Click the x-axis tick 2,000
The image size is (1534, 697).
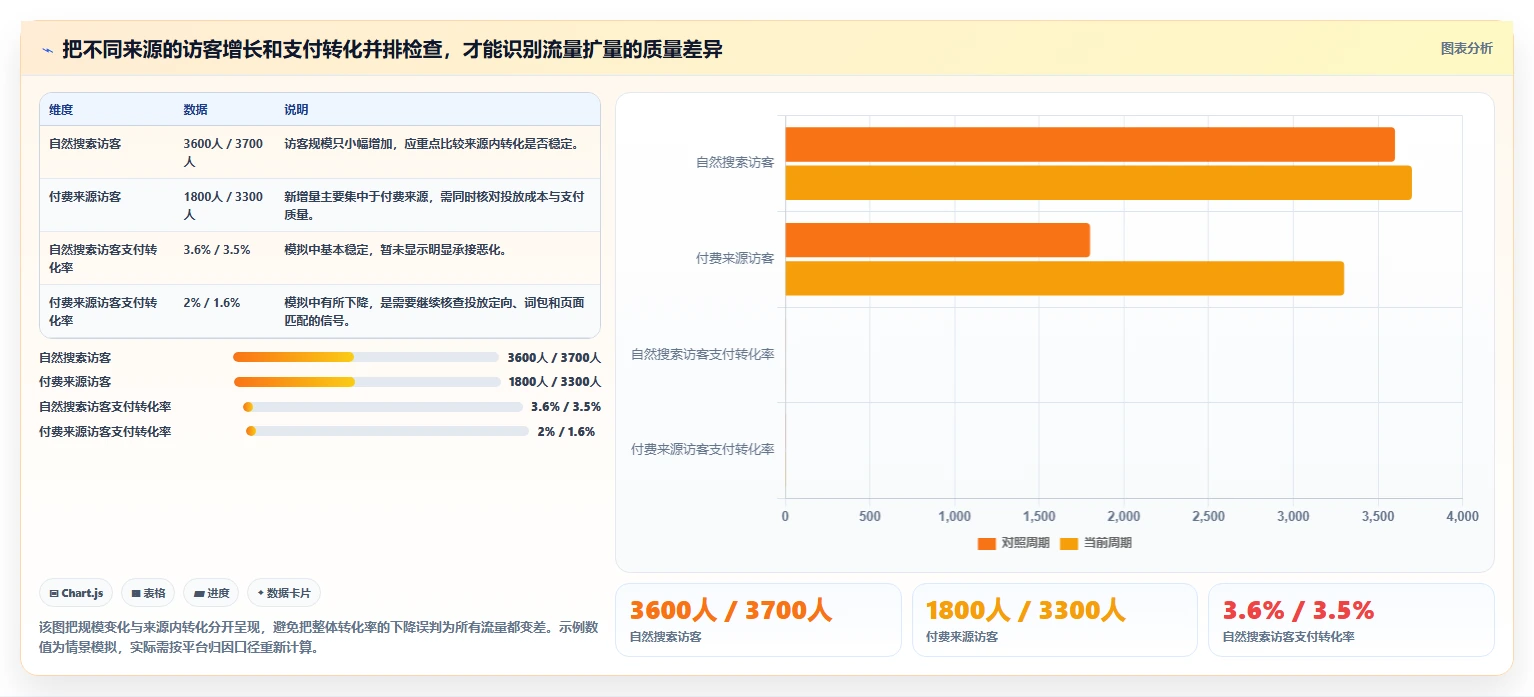(1124, 517)
